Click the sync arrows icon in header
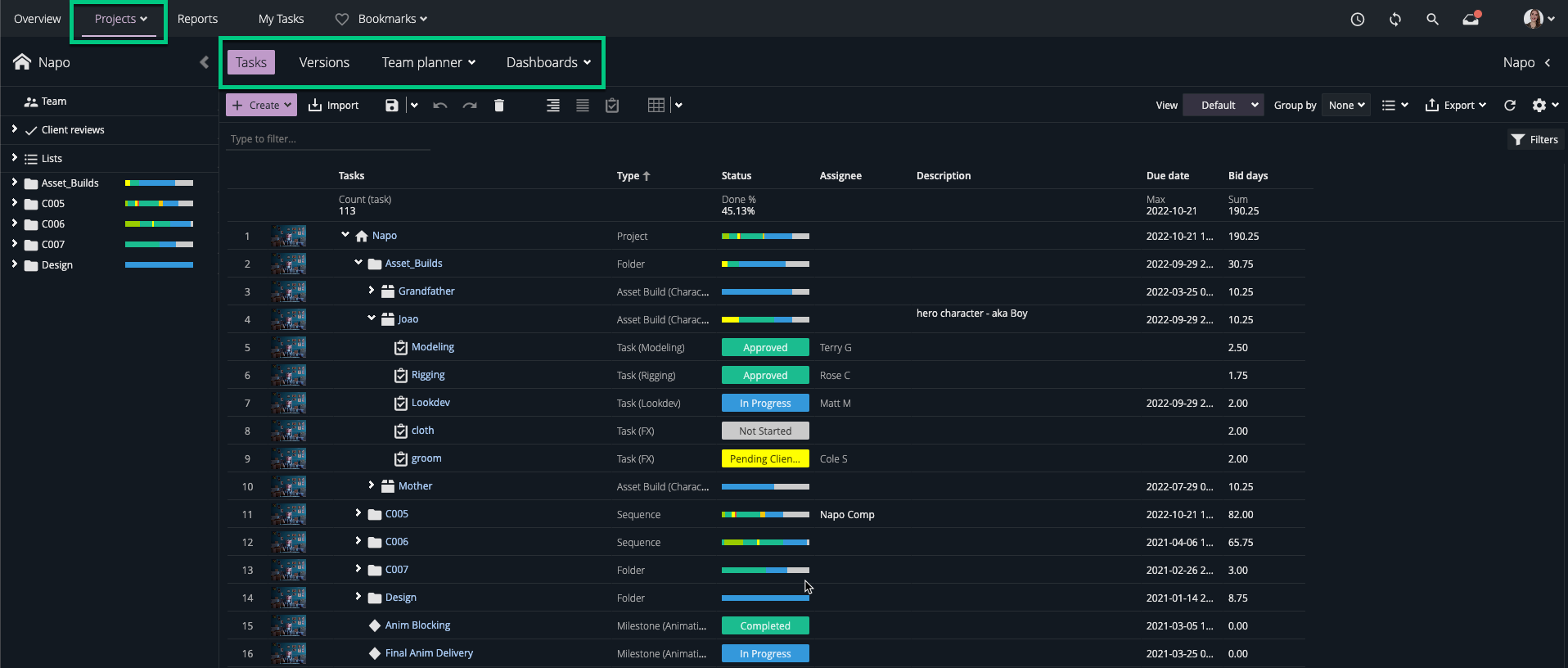 (x=1395, y=19)
